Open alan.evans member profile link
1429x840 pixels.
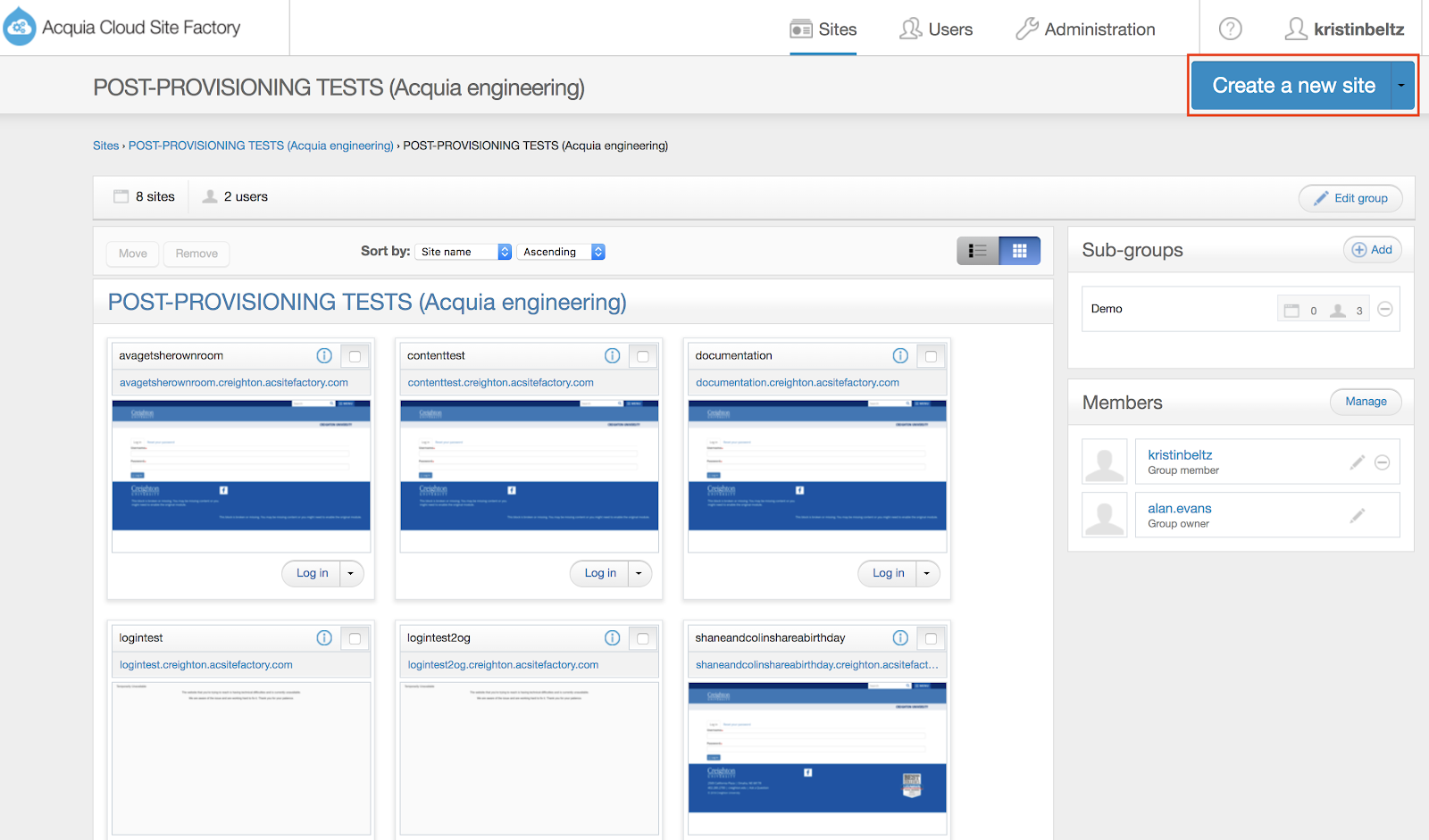click(1180, 508)
